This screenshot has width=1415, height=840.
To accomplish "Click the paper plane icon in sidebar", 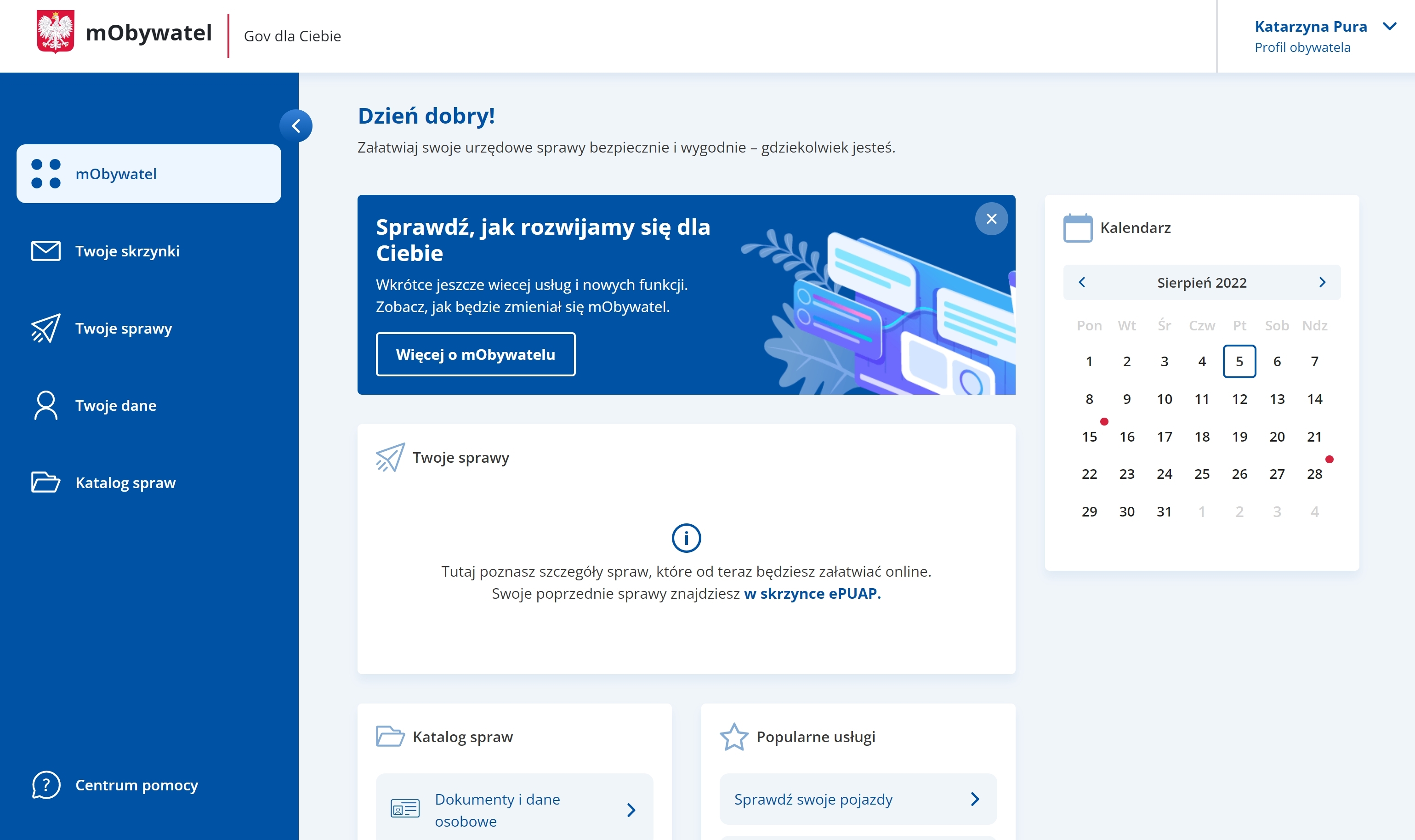I will click(46, 328).
